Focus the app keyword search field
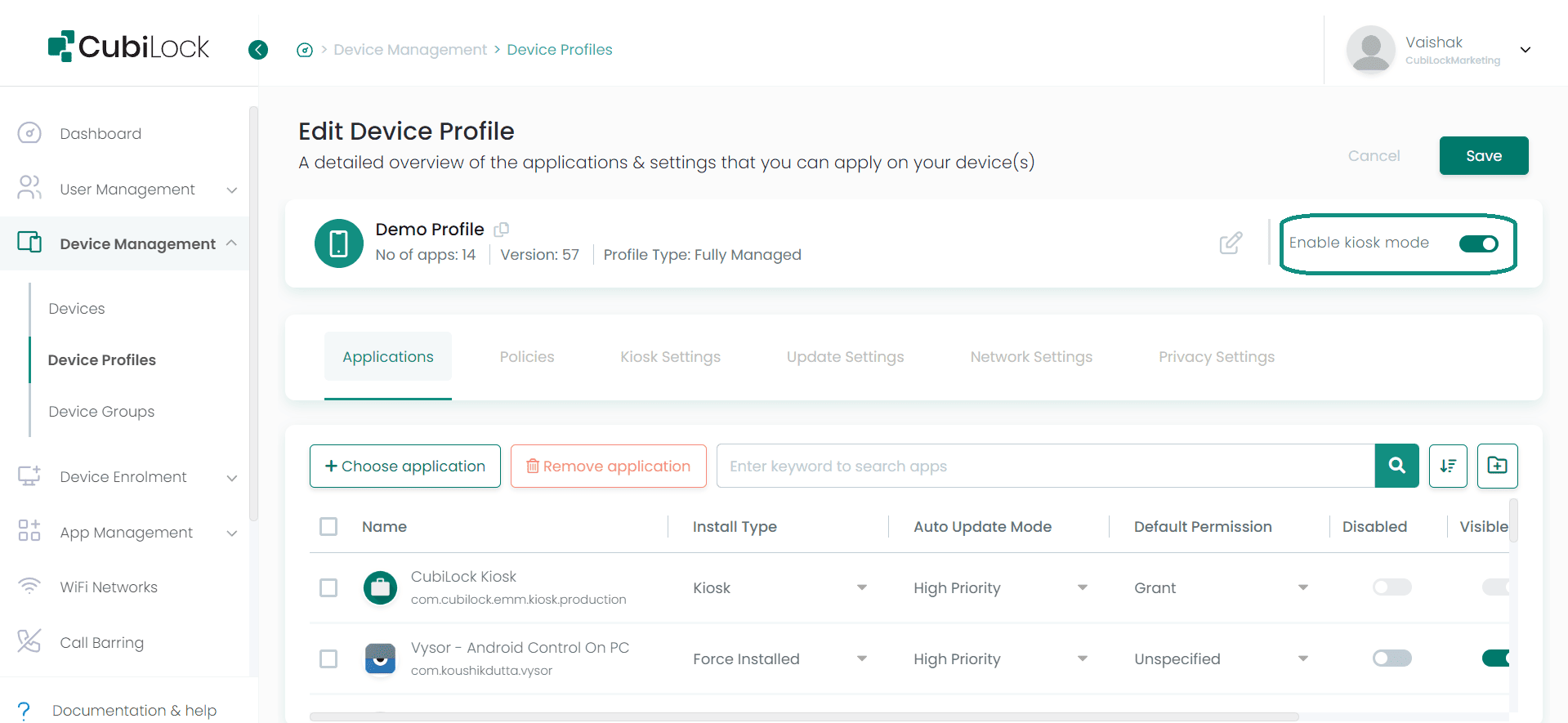The image size is (1568, 723). pyautogui.click(x=1046, y=466)
